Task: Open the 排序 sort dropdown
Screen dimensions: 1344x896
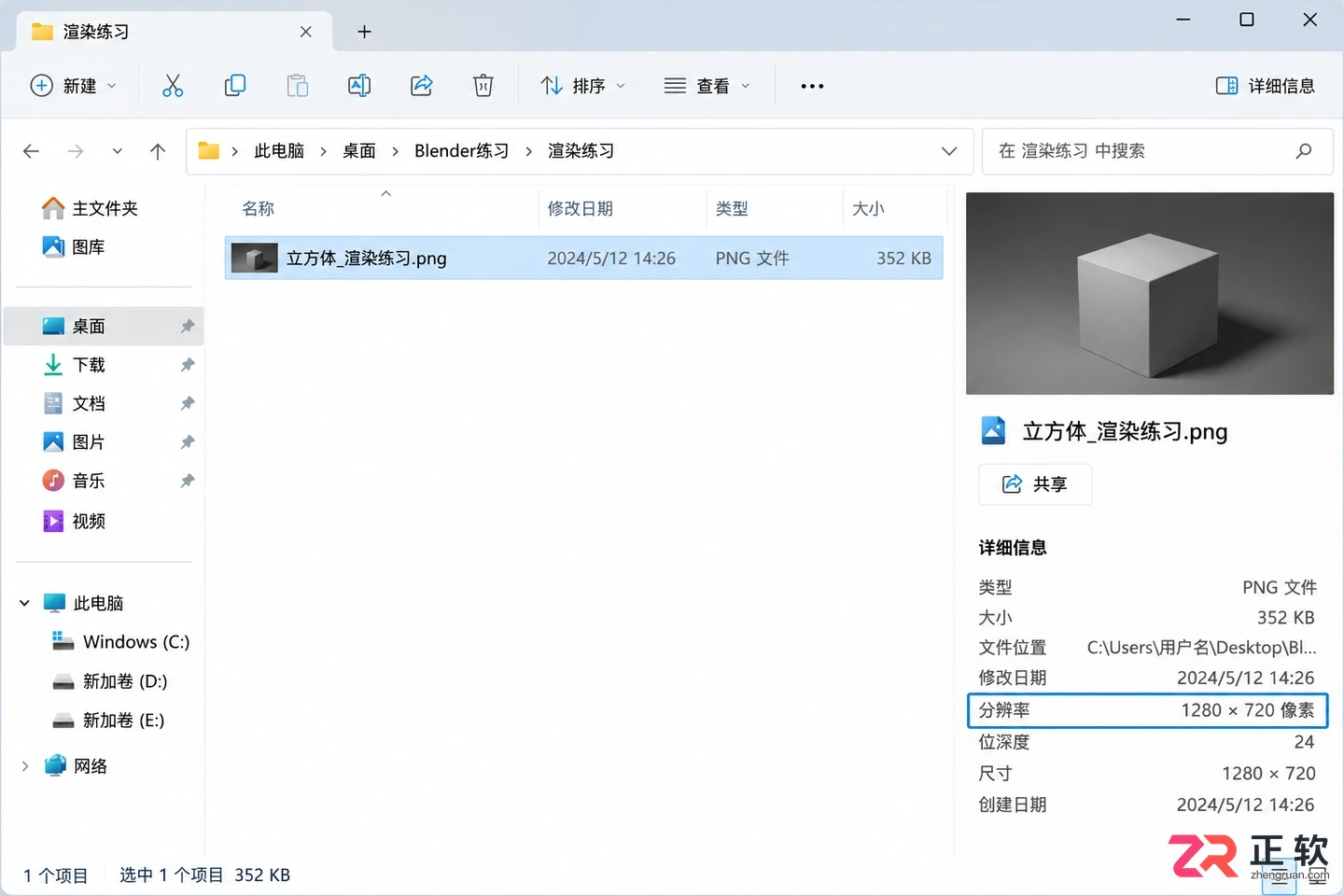Action: (x=583, y=86)
